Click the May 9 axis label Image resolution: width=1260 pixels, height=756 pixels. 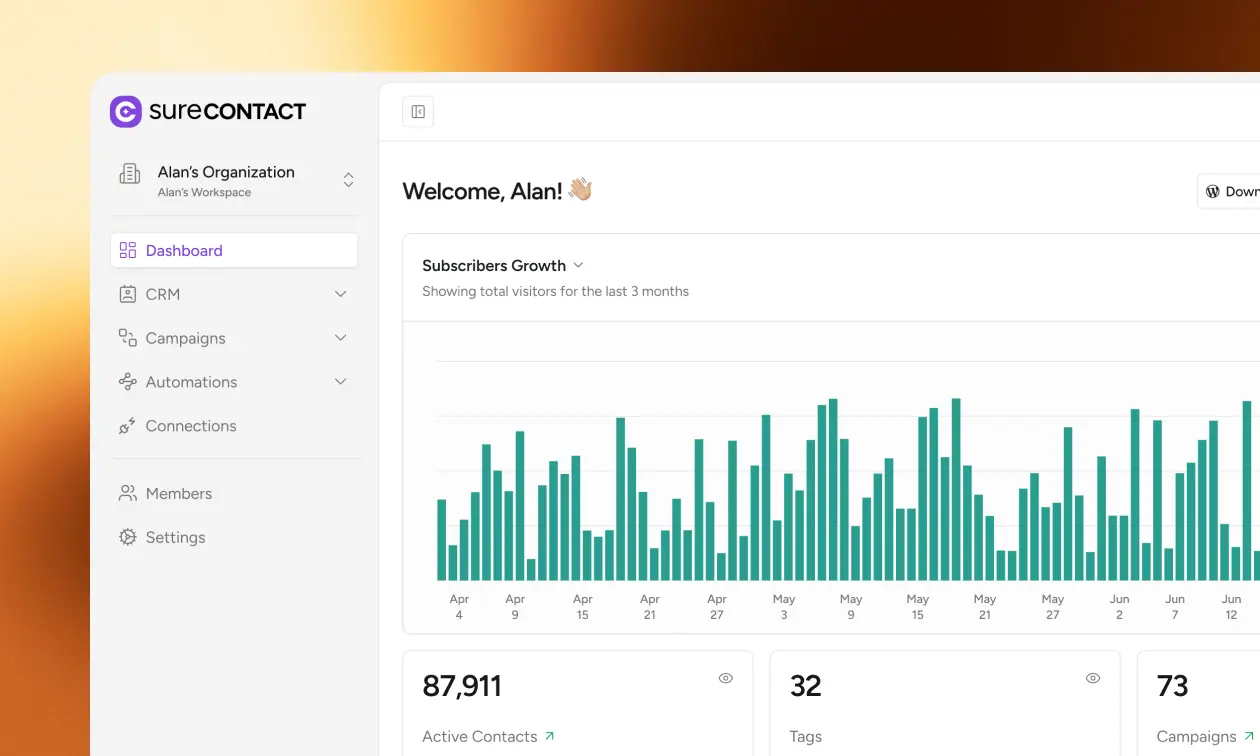[x=851, y=607]
